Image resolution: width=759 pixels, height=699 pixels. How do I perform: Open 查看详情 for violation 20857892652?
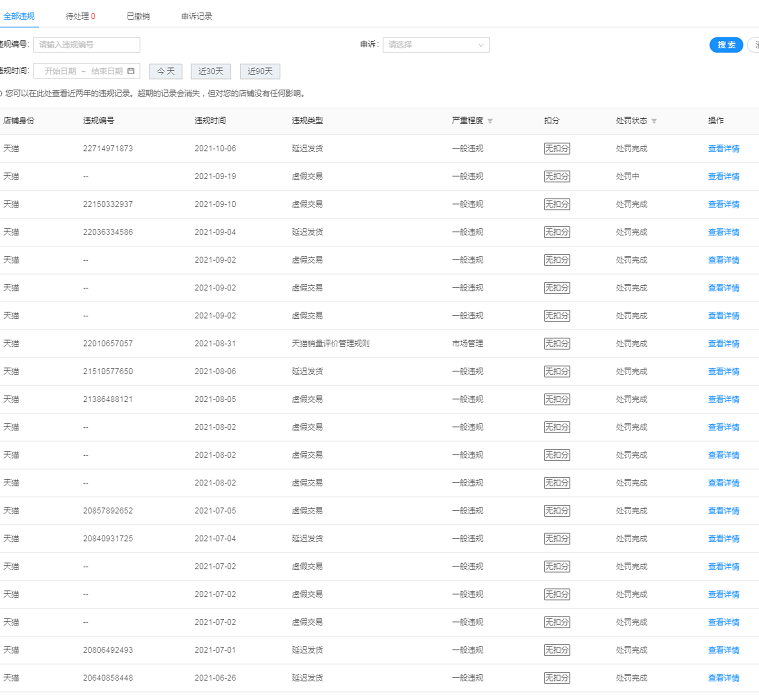coord(724,511)
